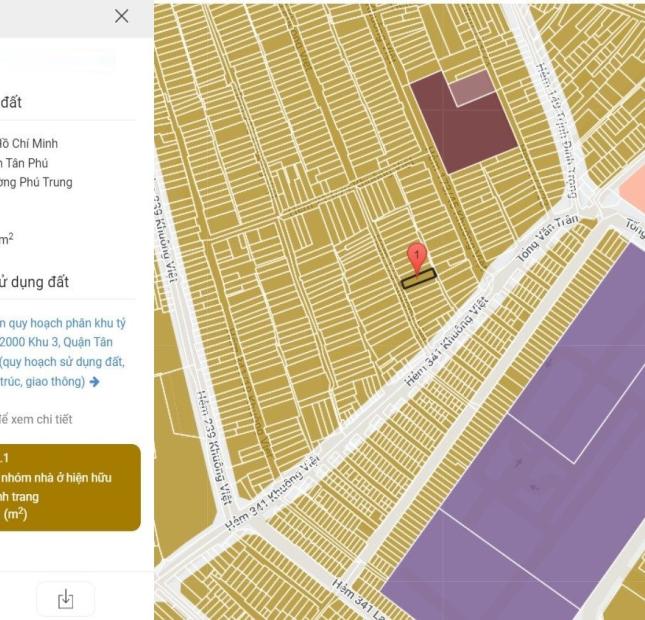Click the Hồ Chí Minh city text

coord(29,144)
